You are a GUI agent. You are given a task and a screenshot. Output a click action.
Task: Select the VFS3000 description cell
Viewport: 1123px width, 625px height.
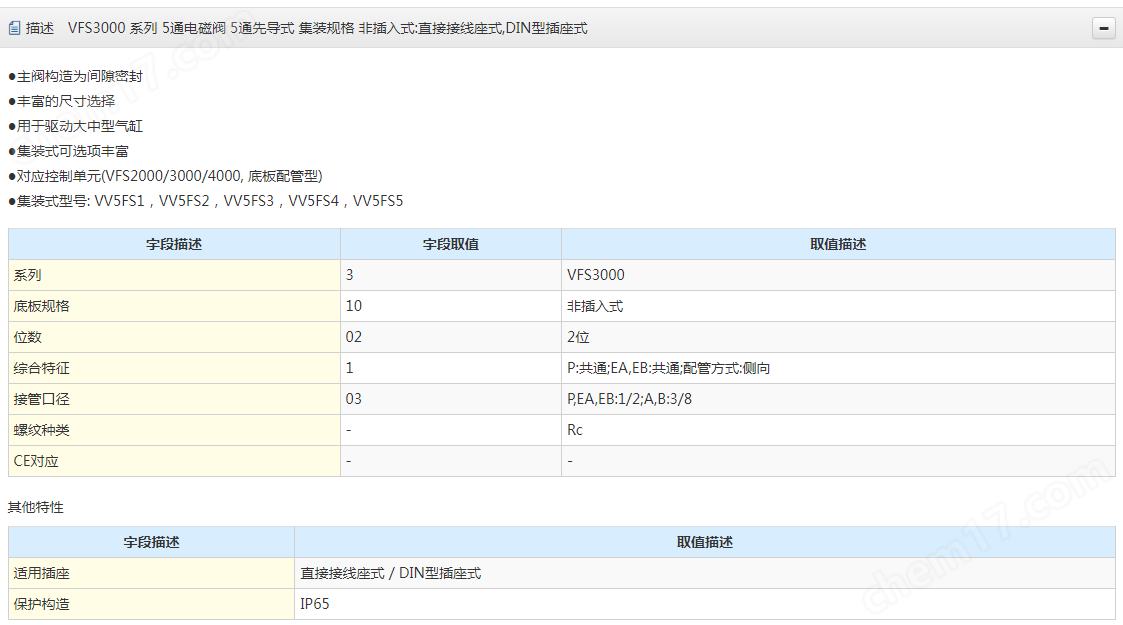click(x=838, y=275)
